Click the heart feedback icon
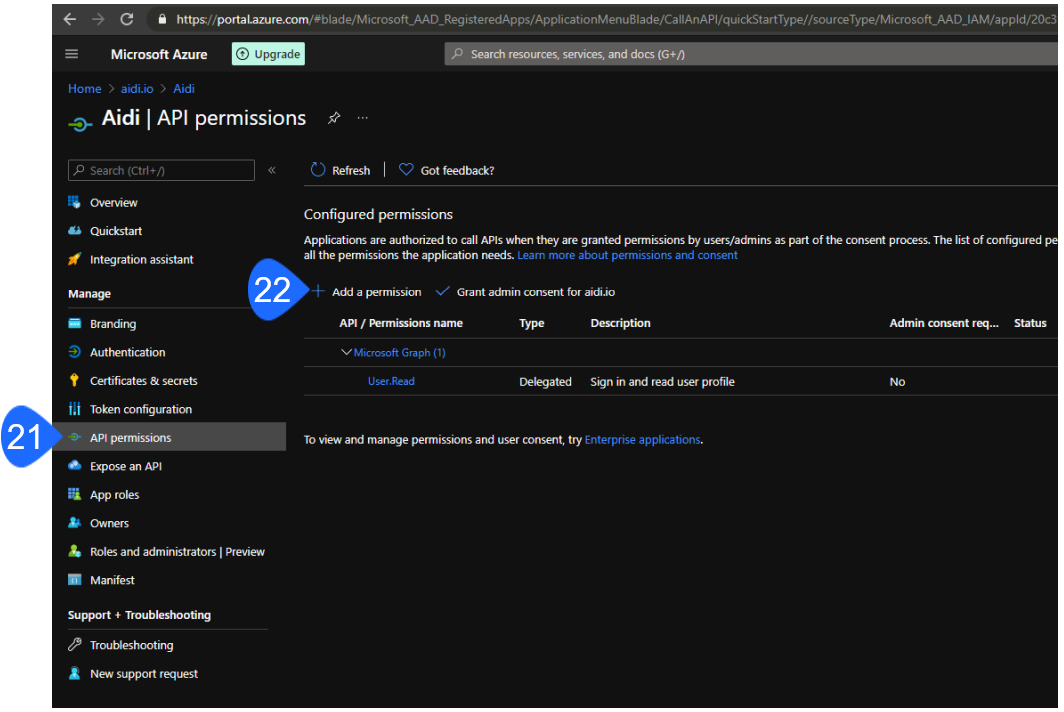This screenshot has height=712, width=1064. click(406, 170)
